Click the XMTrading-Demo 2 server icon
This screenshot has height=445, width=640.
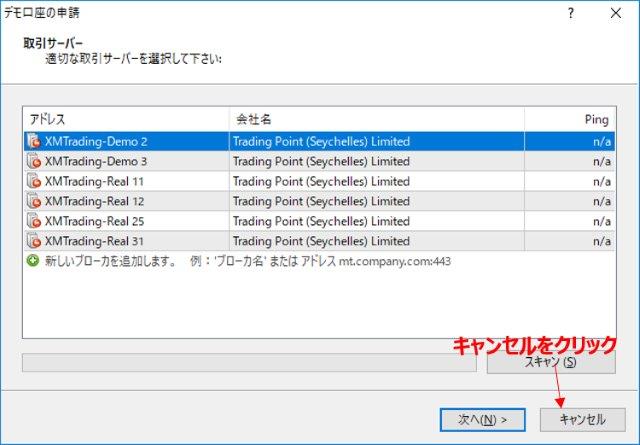[34, 141]
